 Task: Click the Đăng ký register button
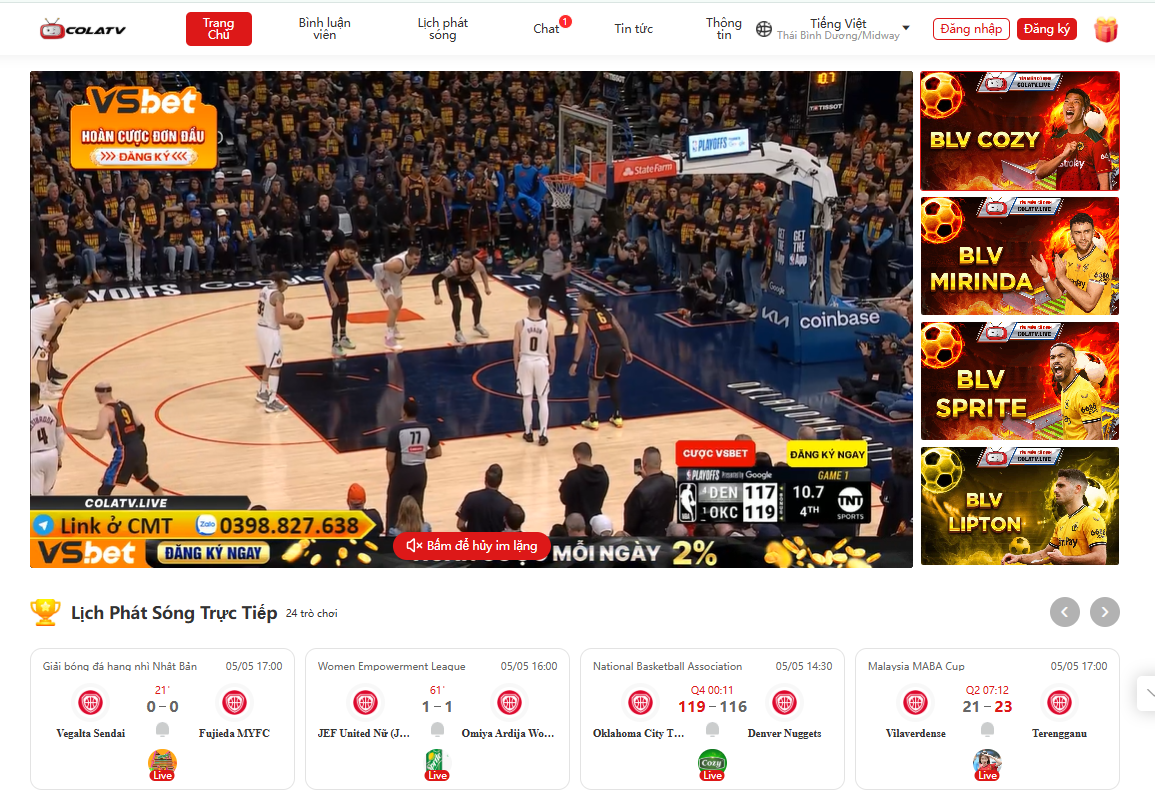click(x=1047, y=29)
